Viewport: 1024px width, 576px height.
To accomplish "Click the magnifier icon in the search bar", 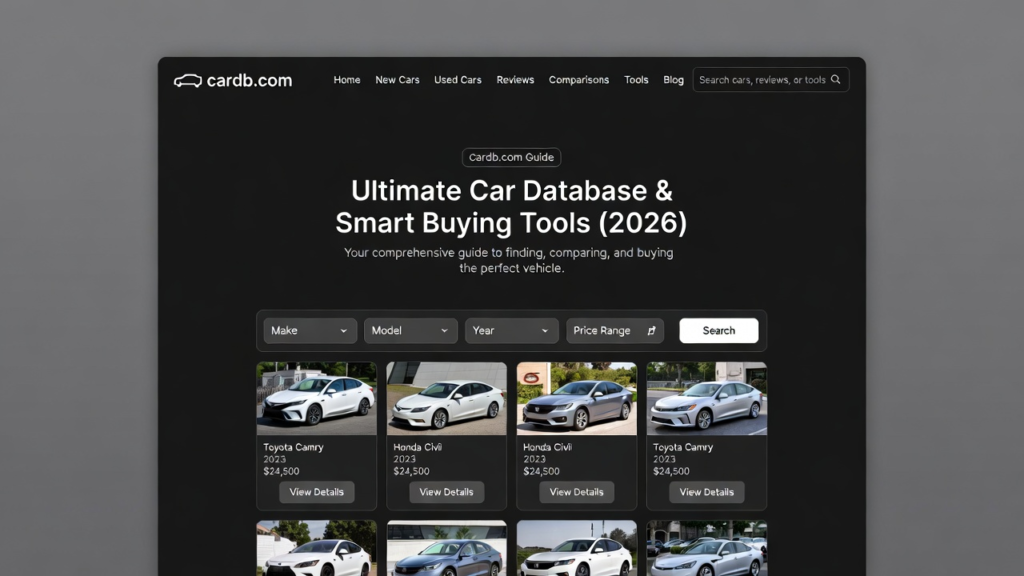I will 837,80.
